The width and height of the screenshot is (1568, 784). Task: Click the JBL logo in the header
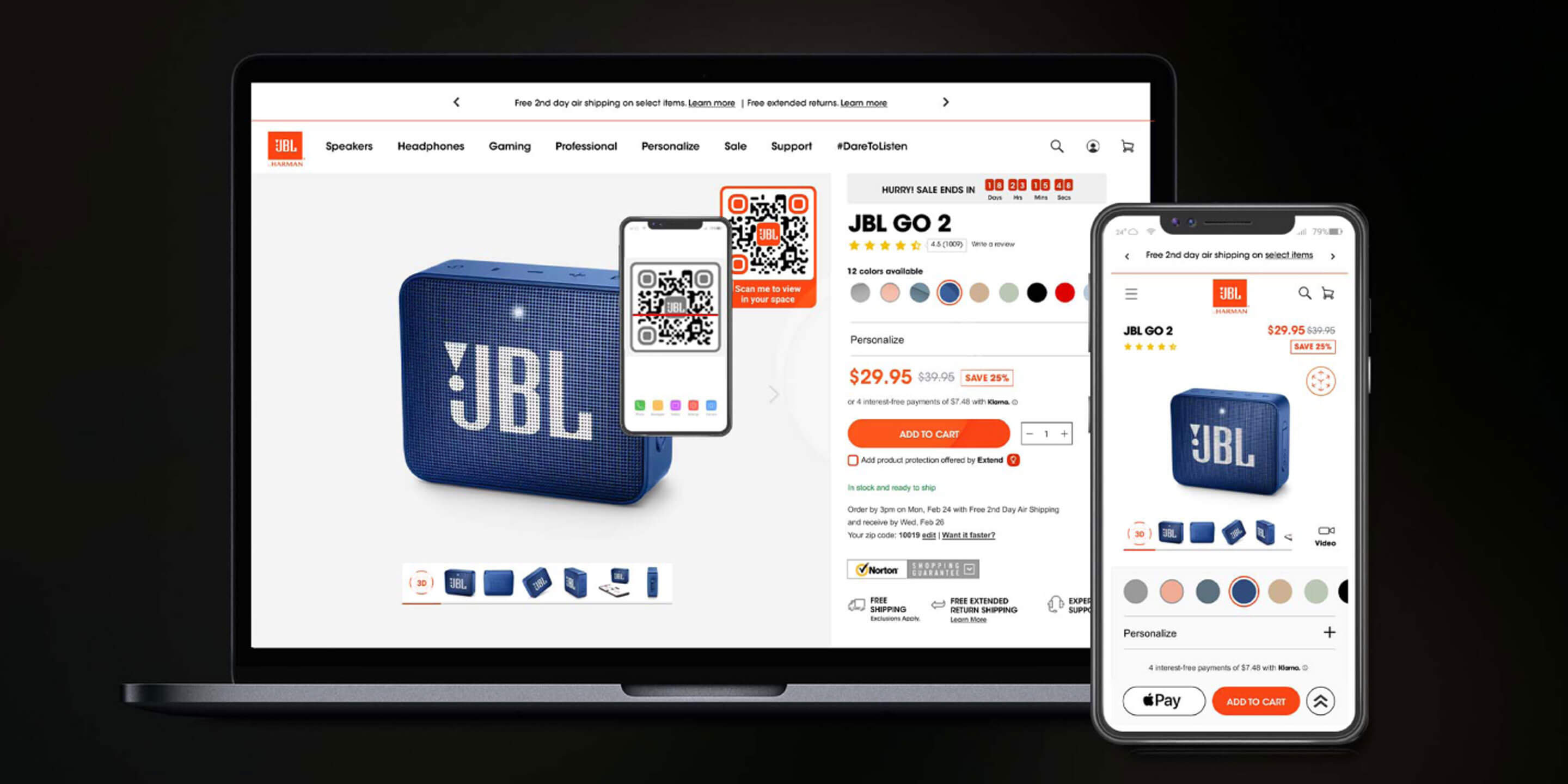(285, 145)
